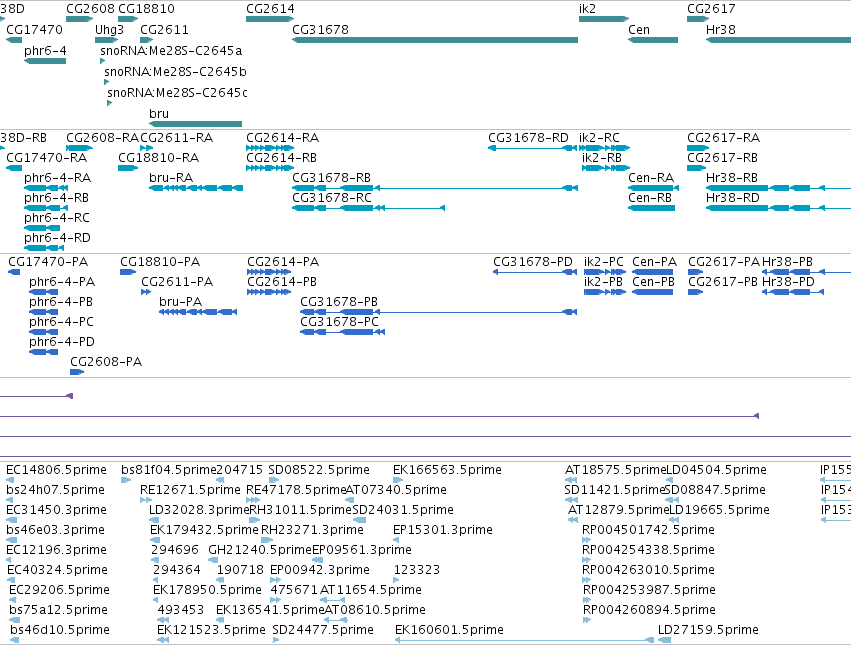Click protein CG2614-PB label
The image size is (851, 645).
coord(282,282)
